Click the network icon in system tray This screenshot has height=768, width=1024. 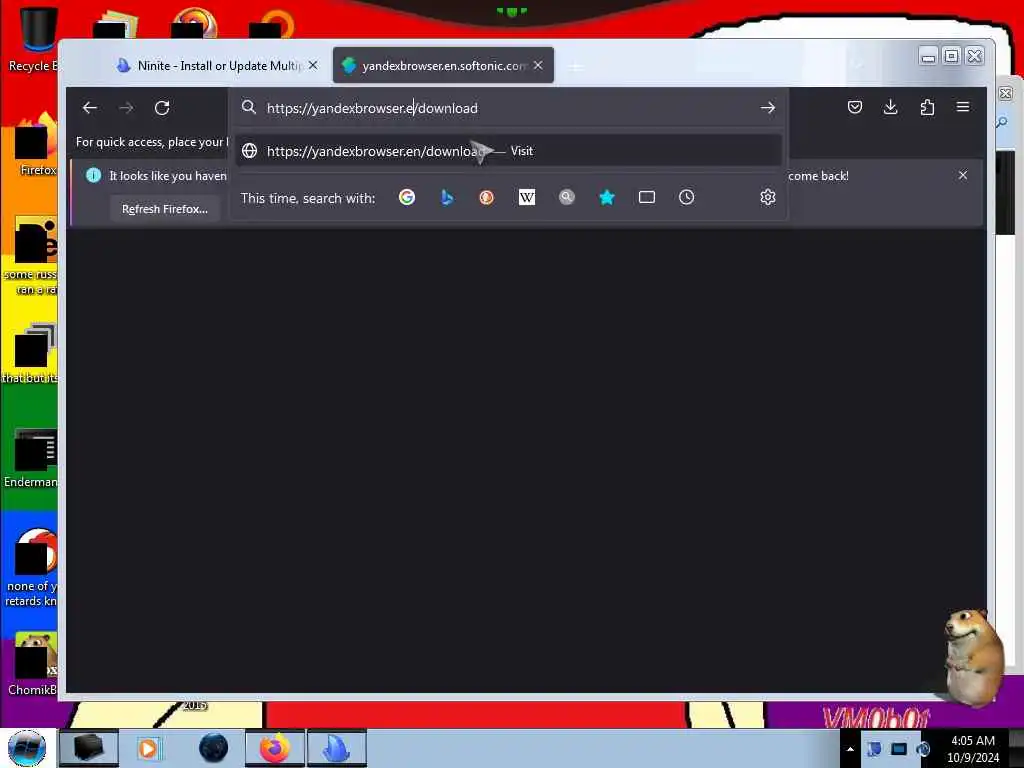(x=899, y=748)
